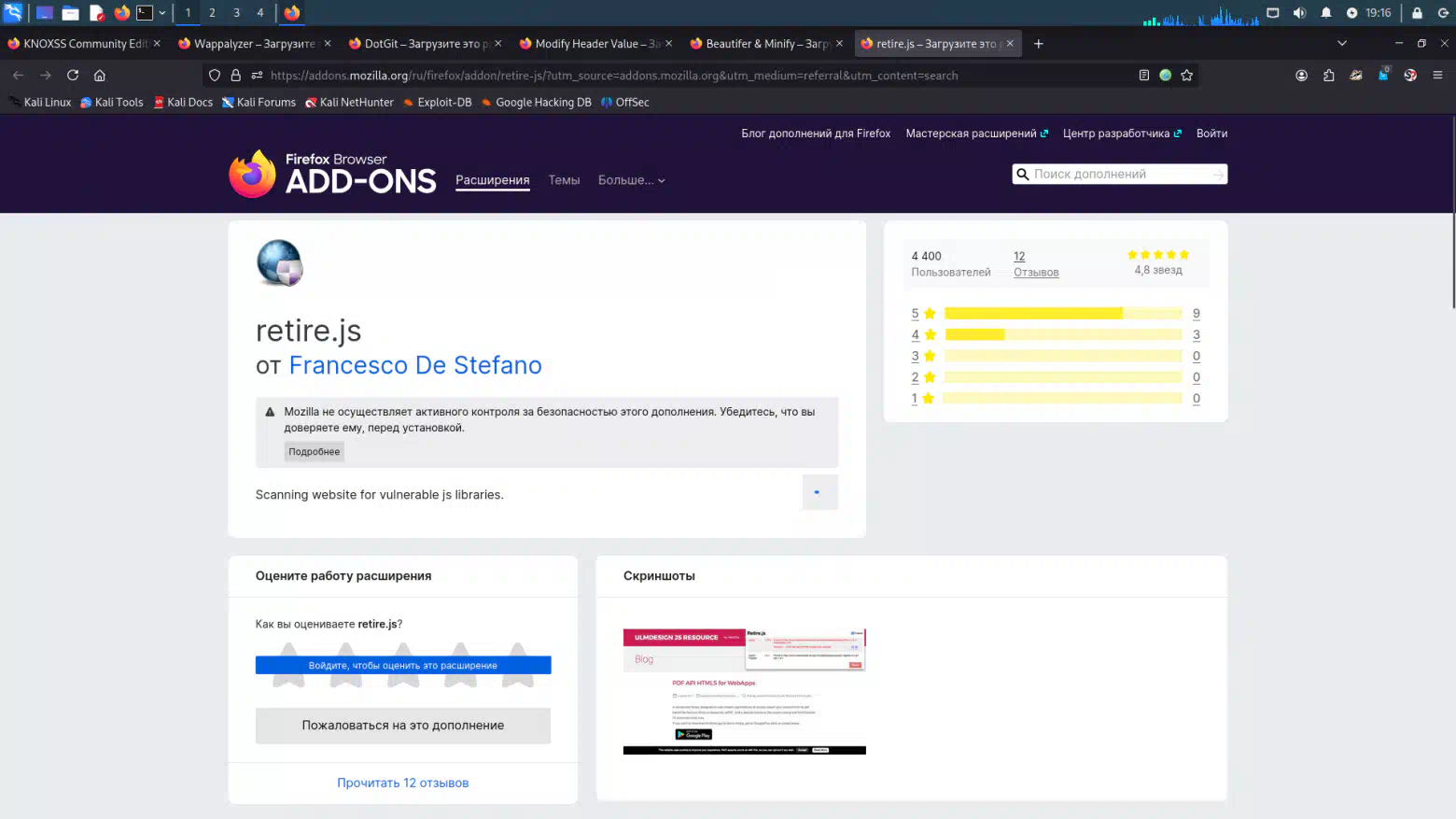Switch to the KNOXSS Community Edition tab
Screen dimensions: 1456x819
click(x=84, y=44)
